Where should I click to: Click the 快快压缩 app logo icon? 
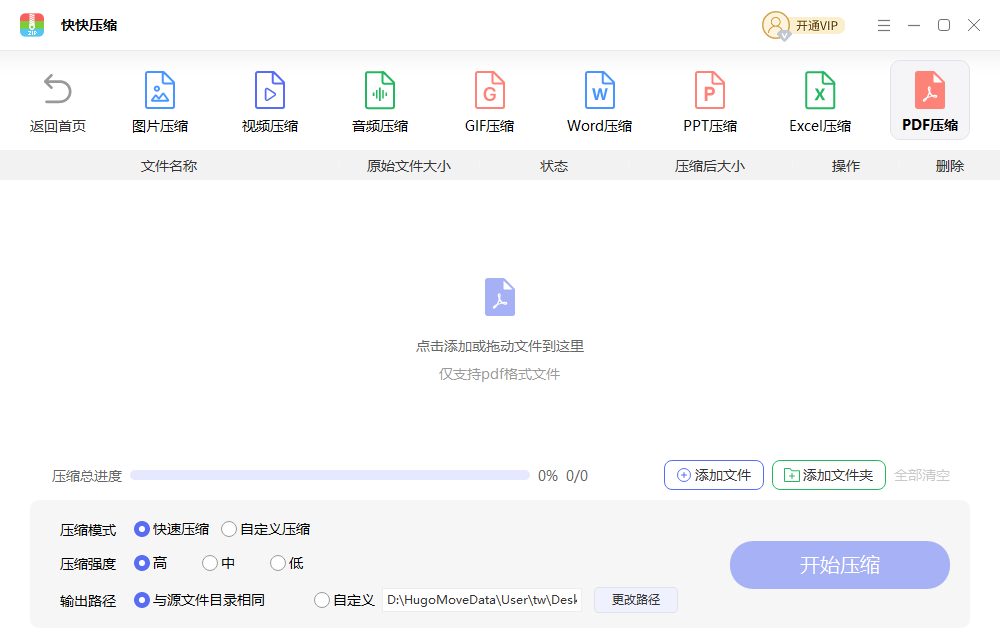click(32, 25)
